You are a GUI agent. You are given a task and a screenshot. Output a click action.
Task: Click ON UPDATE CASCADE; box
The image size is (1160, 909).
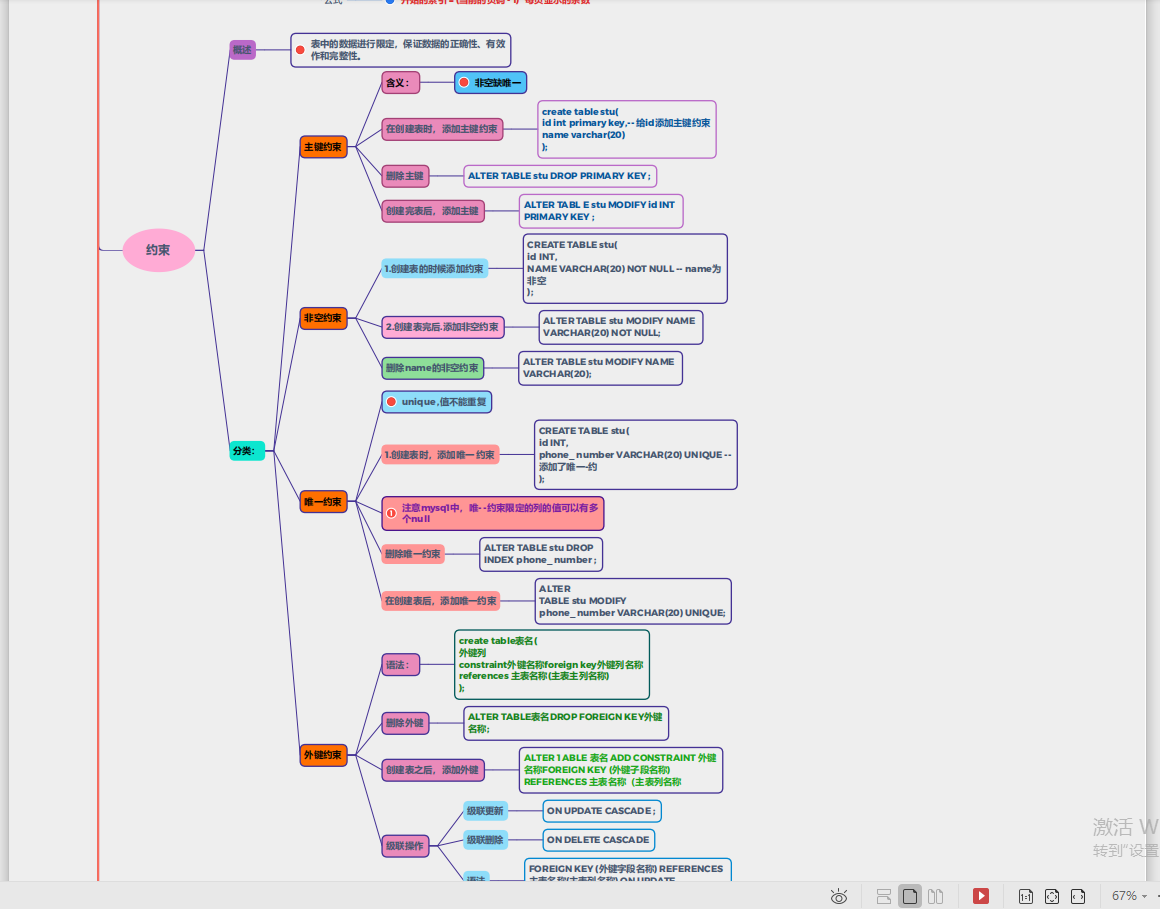point(601,811)
